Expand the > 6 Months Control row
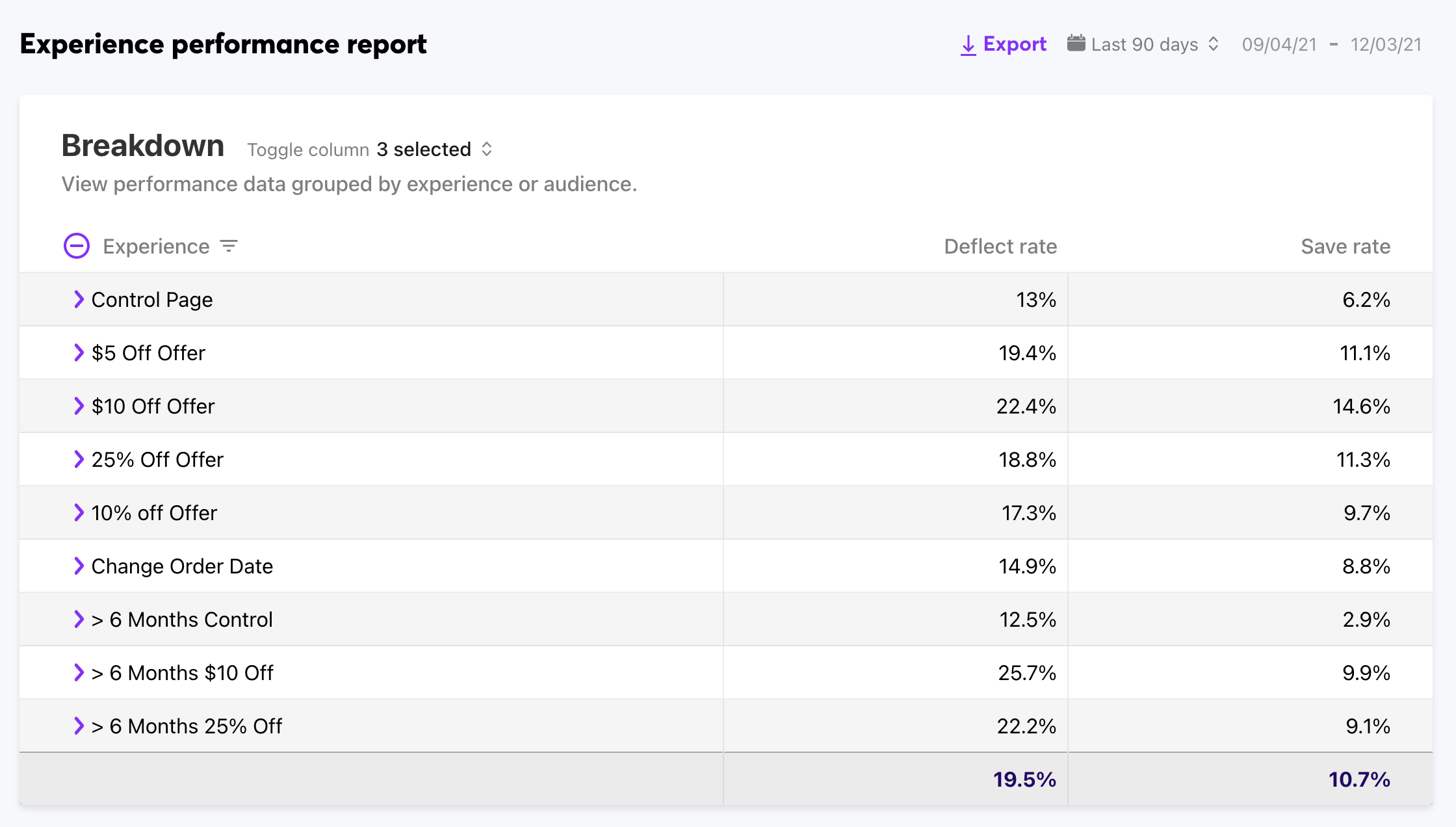1456x827 pixels. pyautogui.click(x=79, y=619)
